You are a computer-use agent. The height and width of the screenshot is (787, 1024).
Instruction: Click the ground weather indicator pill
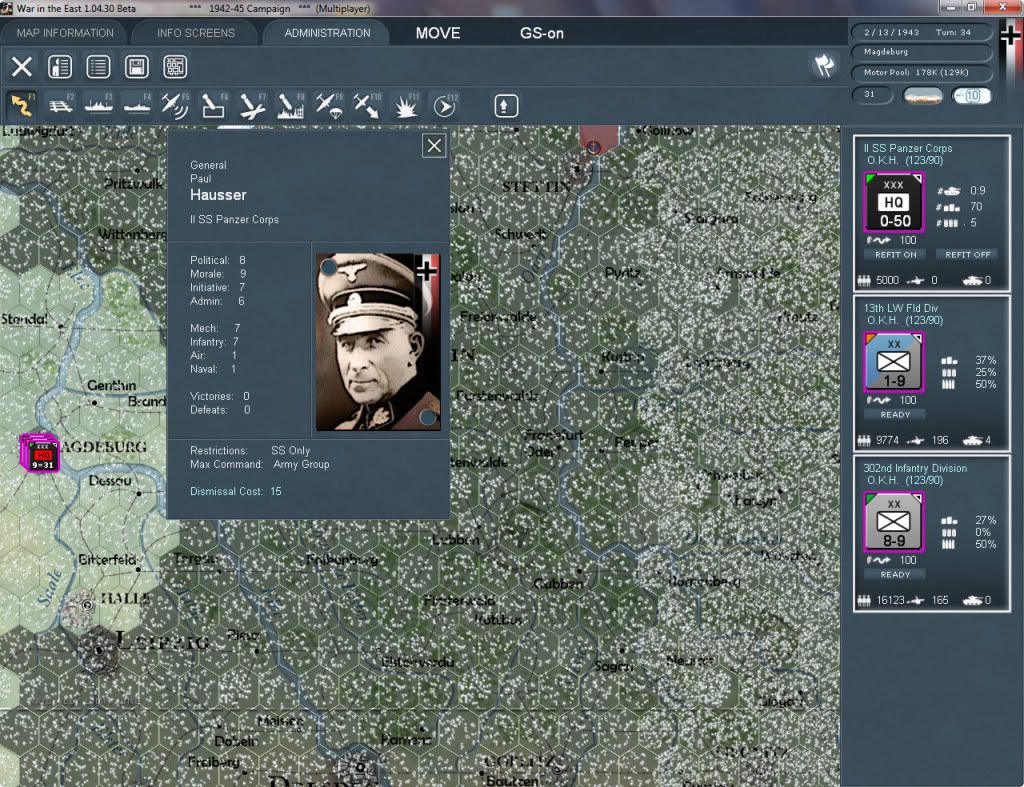922,95
